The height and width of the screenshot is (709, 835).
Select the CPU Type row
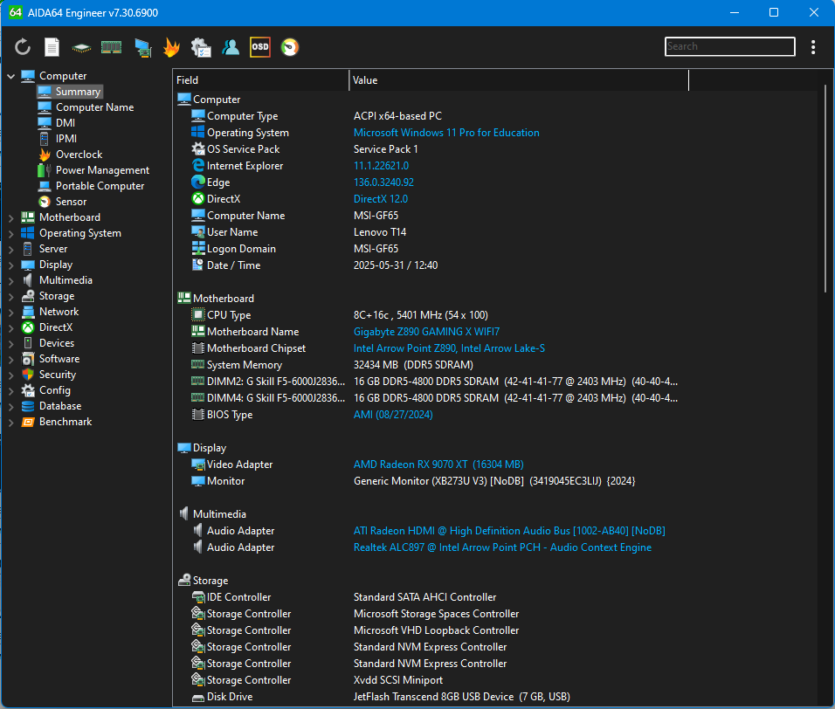point(431,315)
